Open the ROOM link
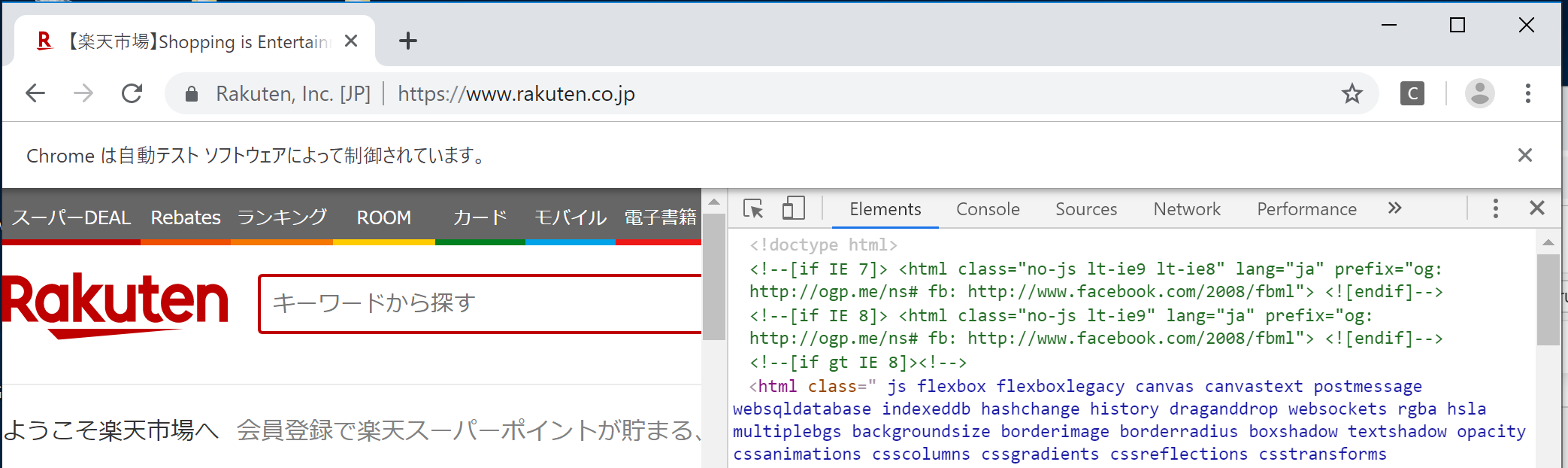Image resolution: width=1568 pixels, height=468 pixels. pos(383,217)
